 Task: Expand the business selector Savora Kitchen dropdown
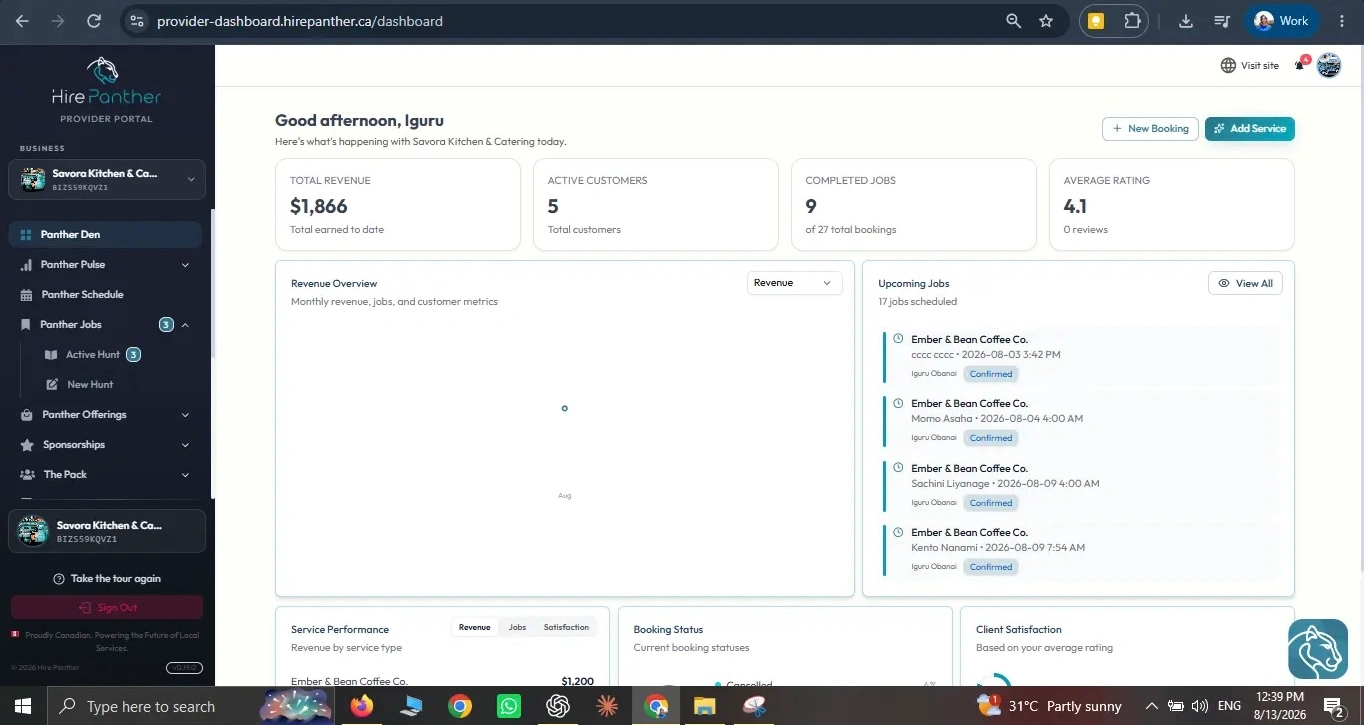pos(107,179)
